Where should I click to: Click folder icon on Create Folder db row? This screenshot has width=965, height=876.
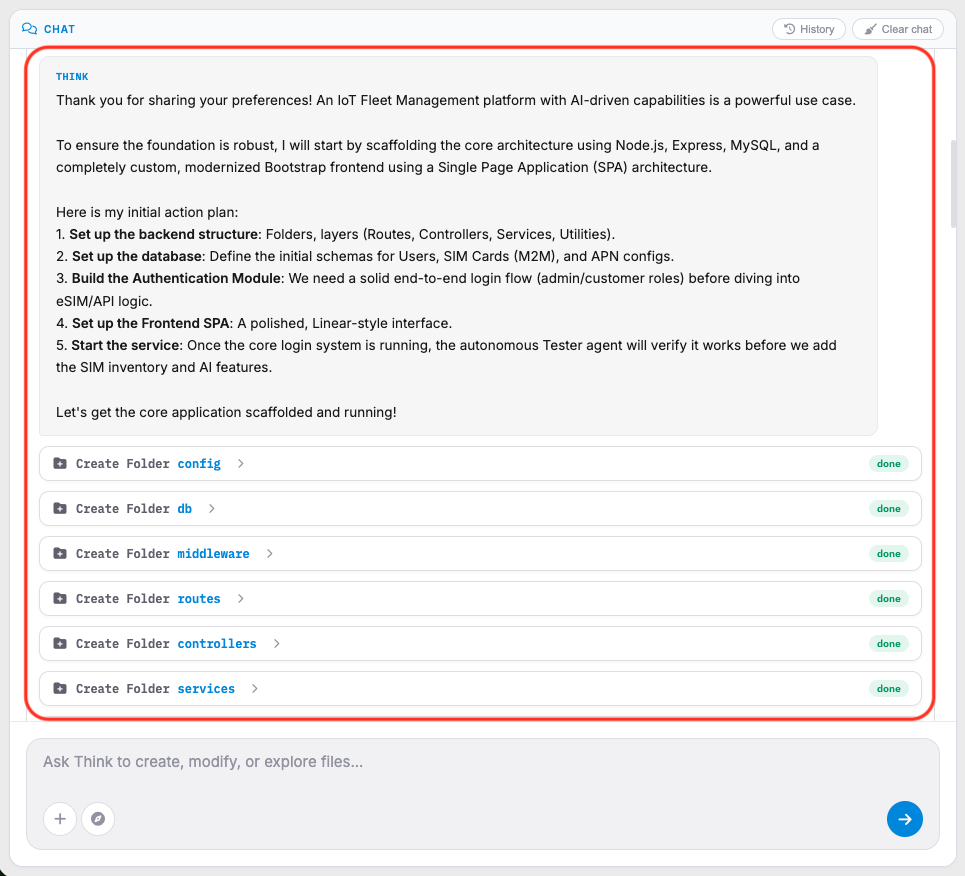tap(60, 508)
